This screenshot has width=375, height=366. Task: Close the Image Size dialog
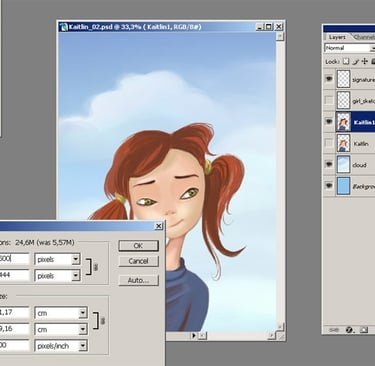(159, 226)
